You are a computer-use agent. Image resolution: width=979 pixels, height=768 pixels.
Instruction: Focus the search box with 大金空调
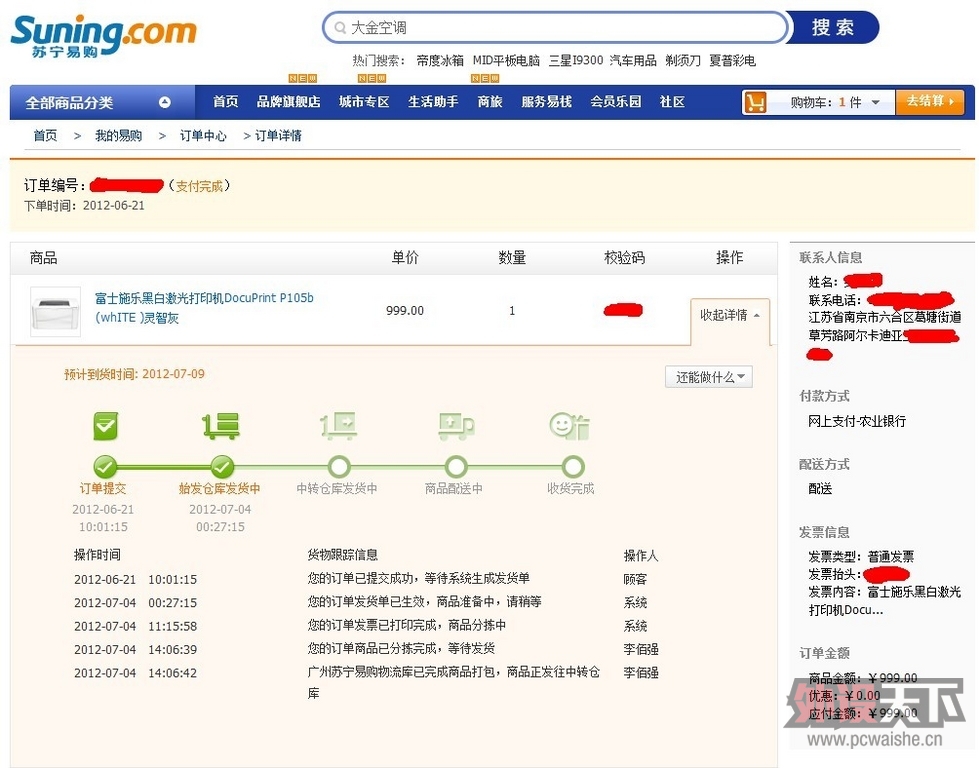tap(554, 27)
